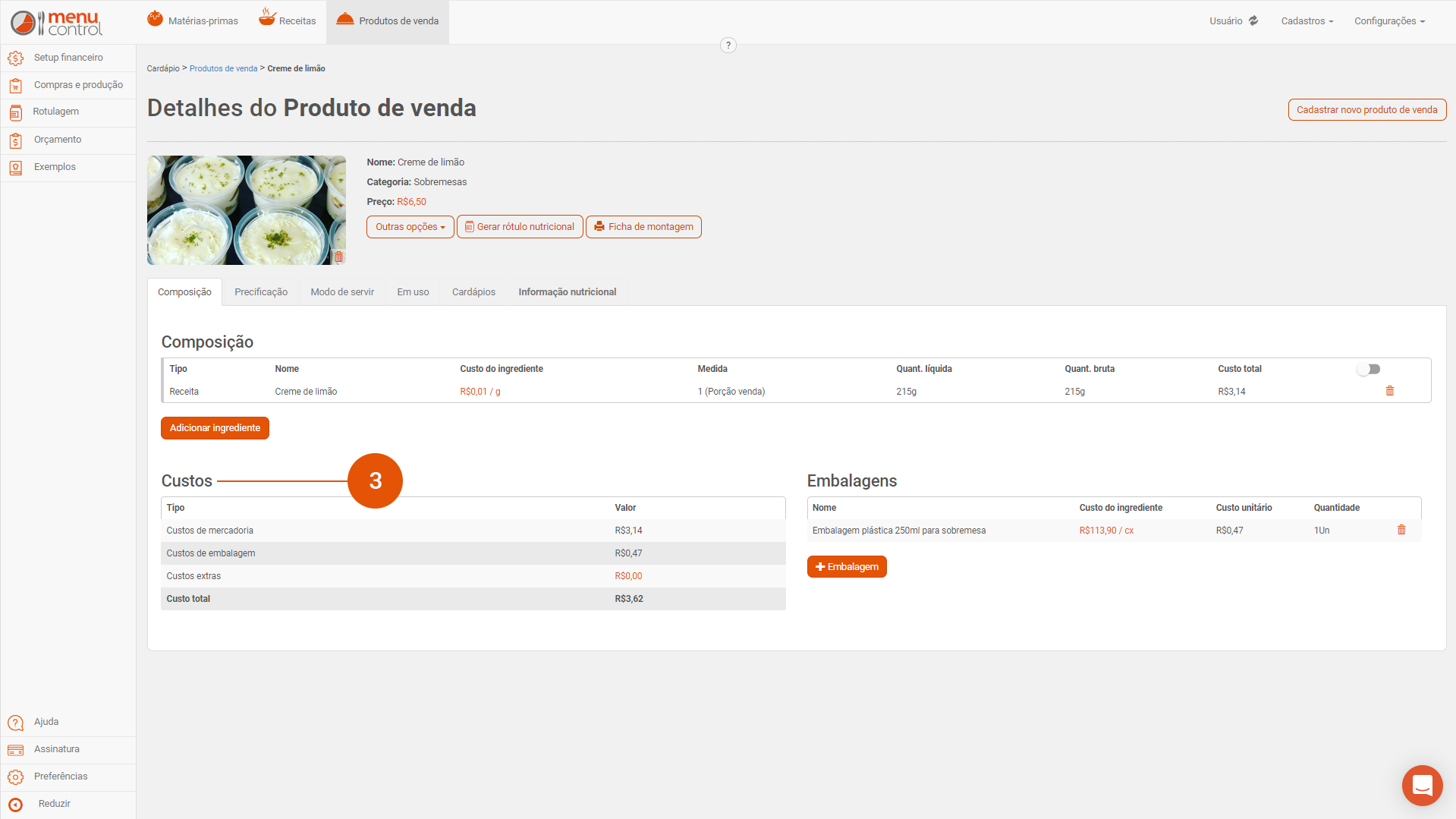Click Creme de limão ingredient name

pos(306,392)
